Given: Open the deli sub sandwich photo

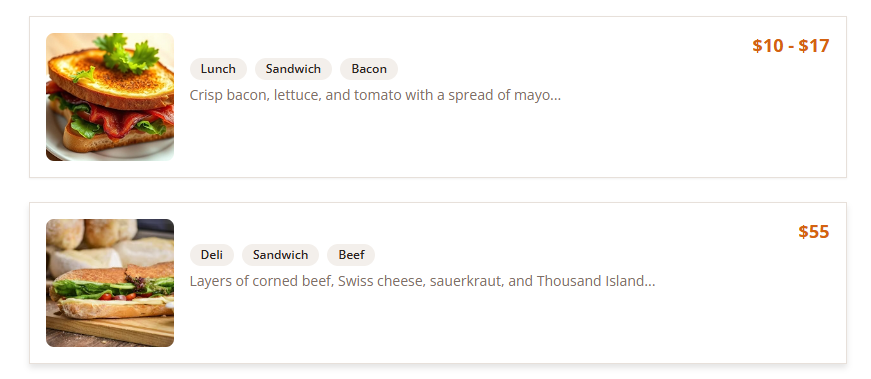Looking at the screenshot, I should [x=110, y=283].
